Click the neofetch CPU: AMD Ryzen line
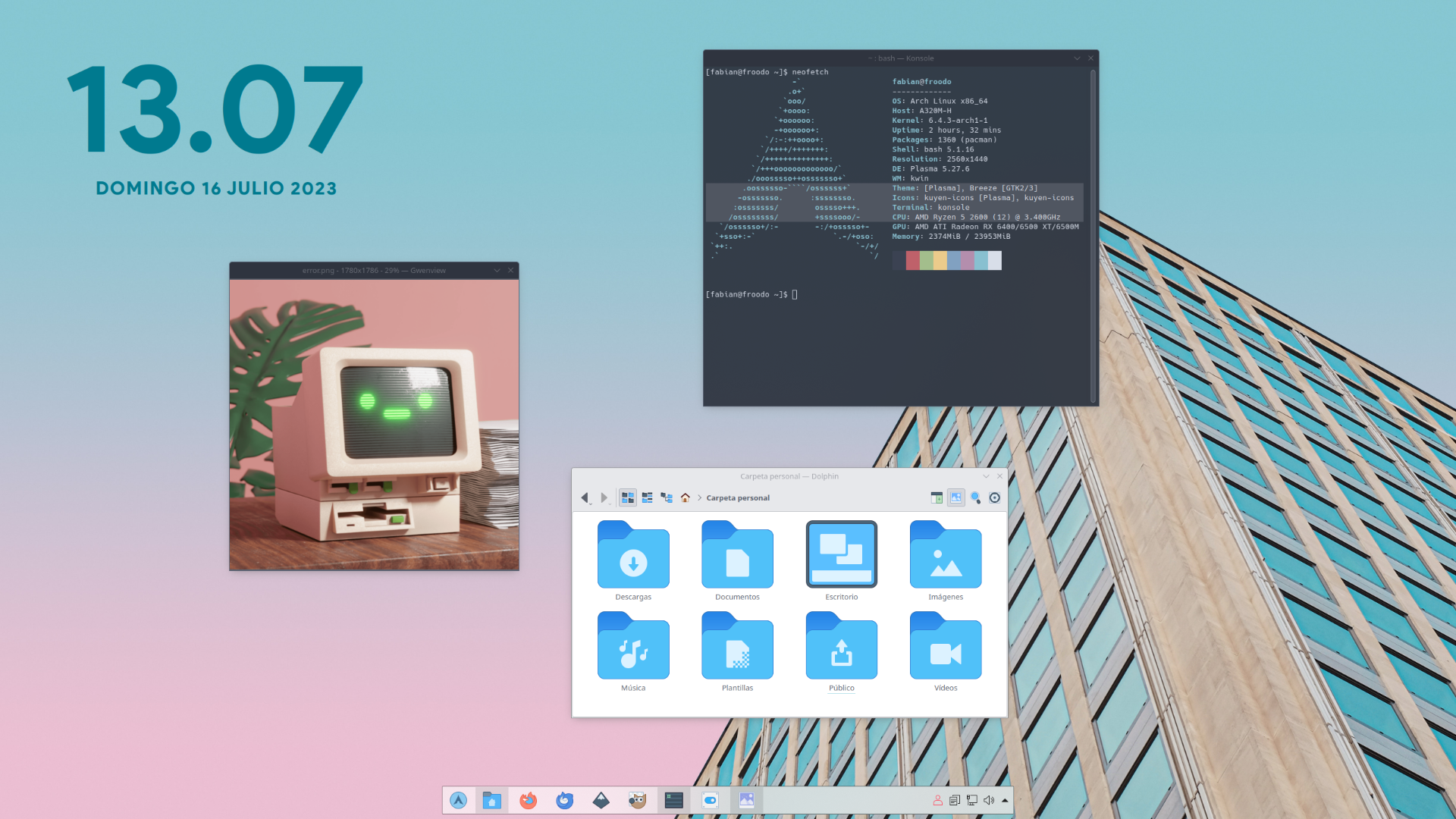1456x819 pixels. (x=976, y=217)
